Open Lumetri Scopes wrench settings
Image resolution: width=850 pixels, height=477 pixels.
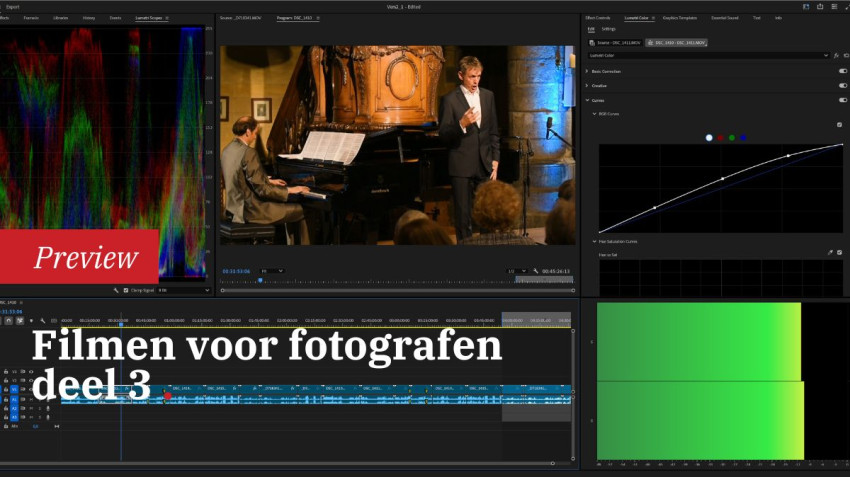tap(116, 291)
